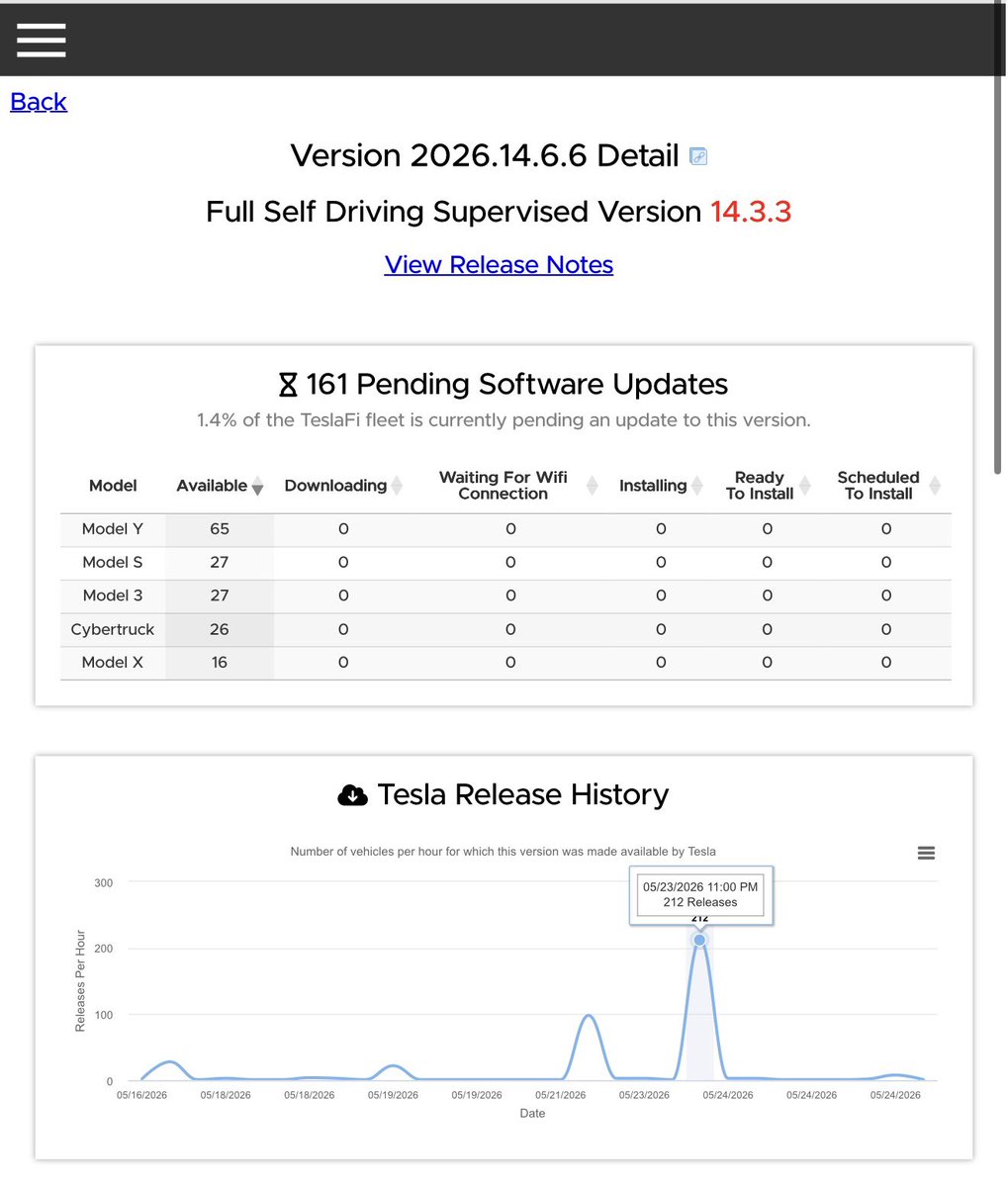Click the chart tooltip showing 05/23/2026 11:00 PM
1008x1187 pixels.
(x=700, y=895)
